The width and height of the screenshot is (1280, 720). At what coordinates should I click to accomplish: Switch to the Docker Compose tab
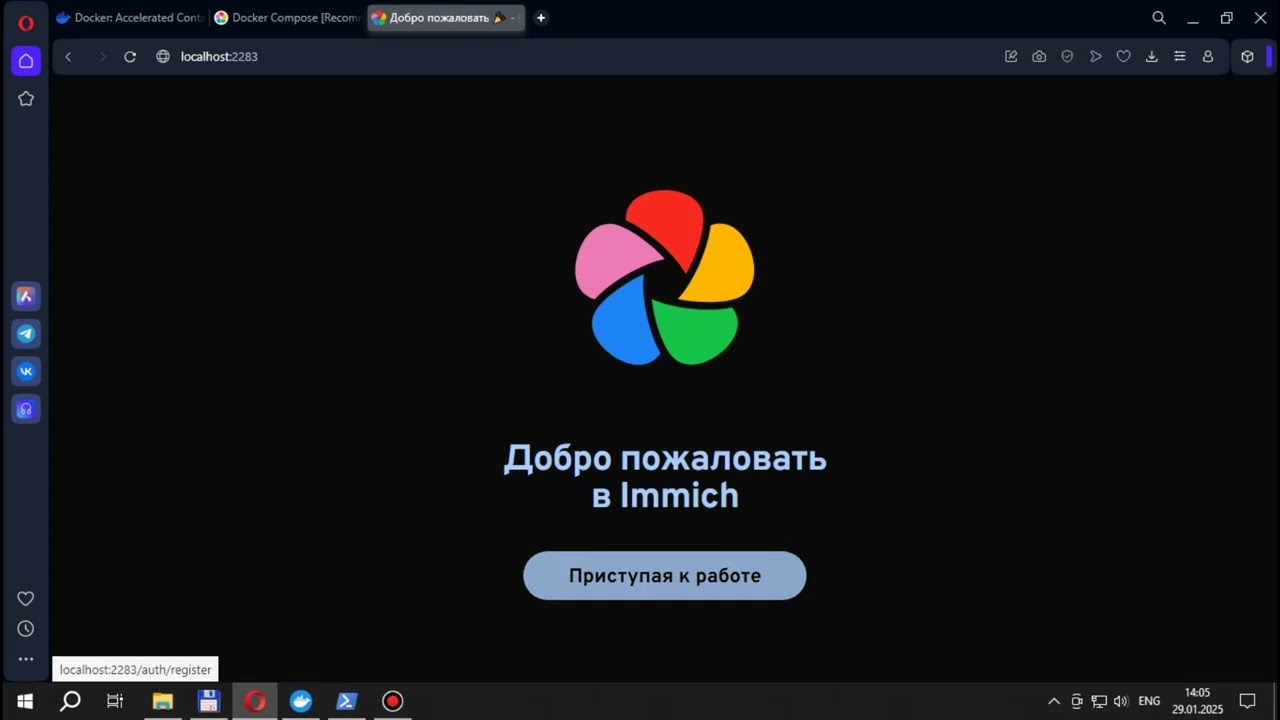point(288,18)
